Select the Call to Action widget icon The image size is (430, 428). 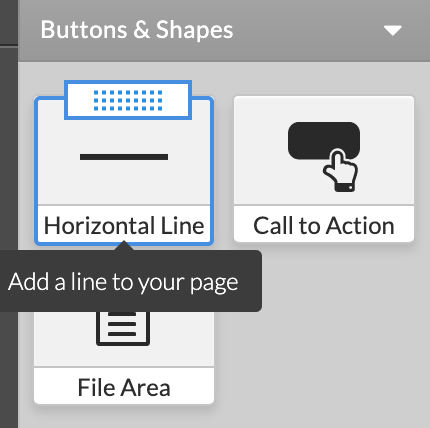click(x=324, y=157)
